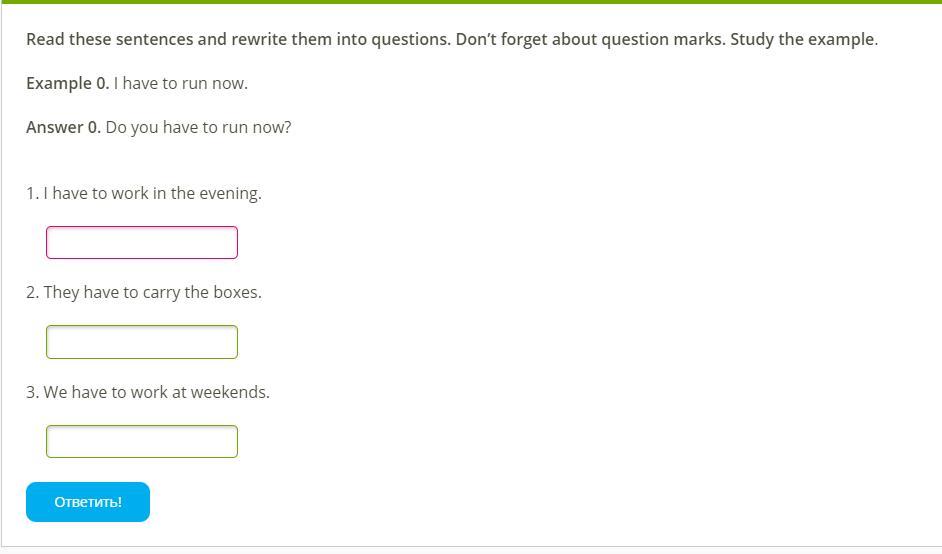The width and height of the screenshot is (942, 554).
Task: Click the bold 'Example 0.' label
Action: click(x=67, y=84)
